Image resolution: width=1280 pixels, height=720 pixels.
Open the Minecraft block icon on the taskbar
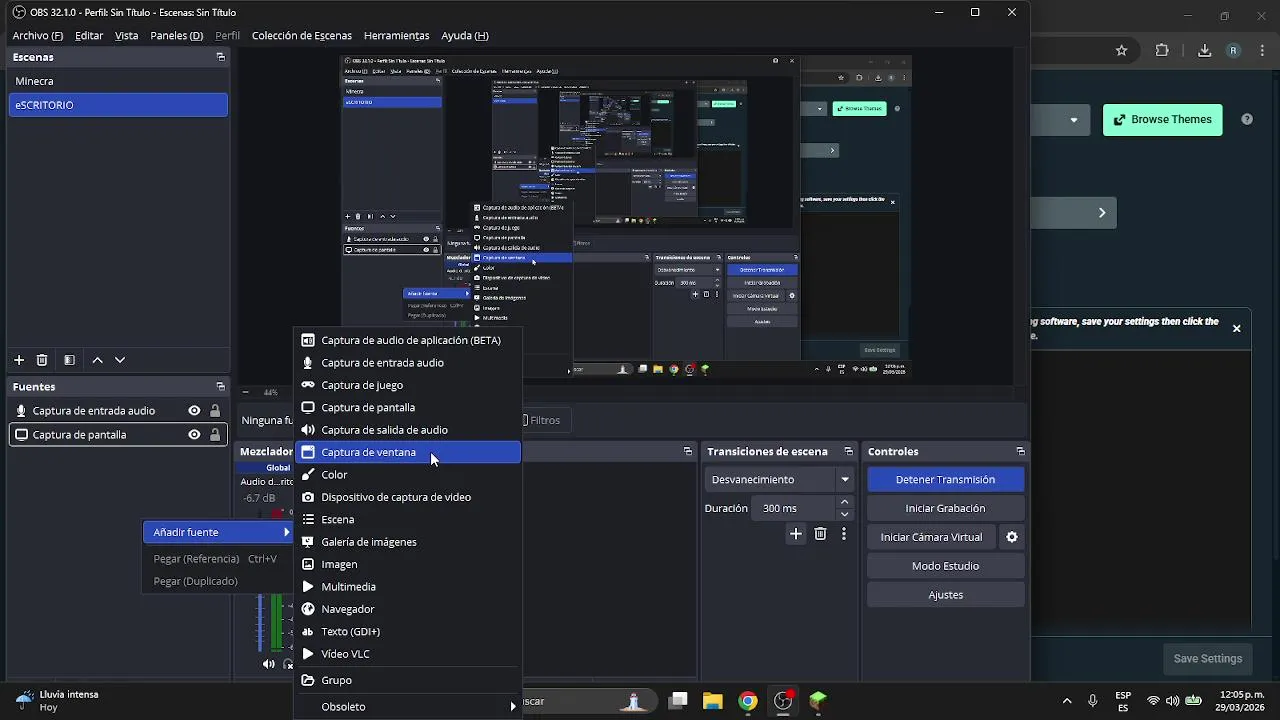click(x=818, y=701)
